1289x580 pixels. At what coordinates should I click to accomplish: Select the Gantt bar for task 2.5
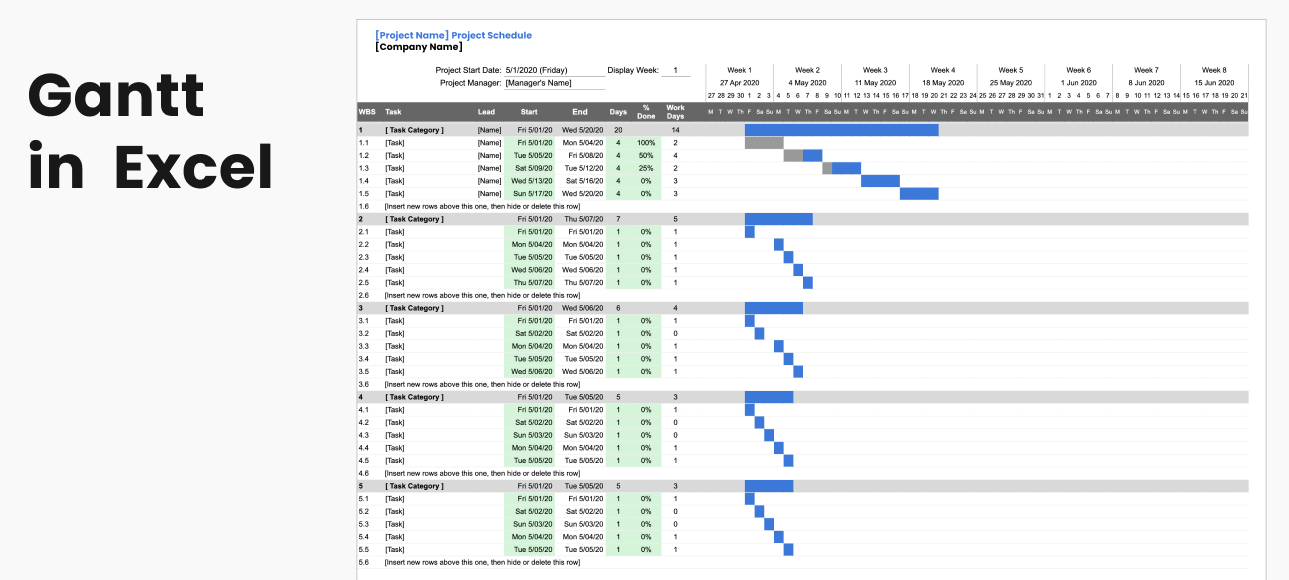(808, 283)
